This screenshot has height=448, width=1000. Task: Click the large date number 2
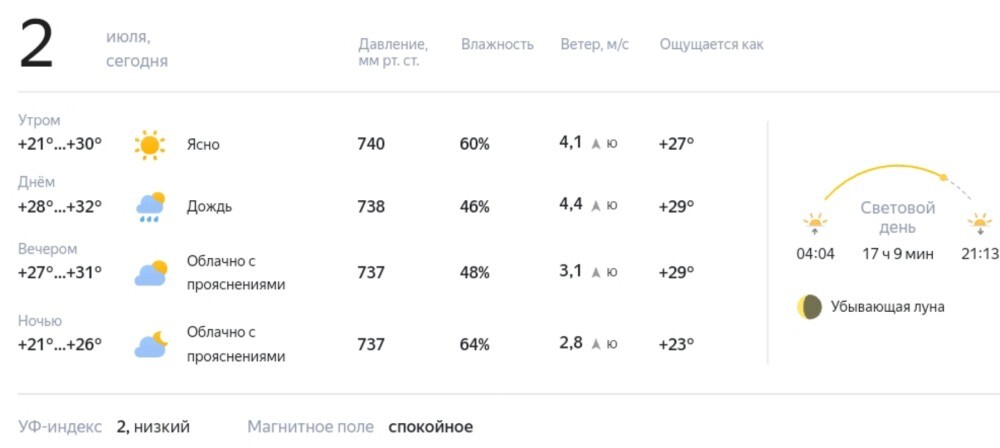(36, 45)
